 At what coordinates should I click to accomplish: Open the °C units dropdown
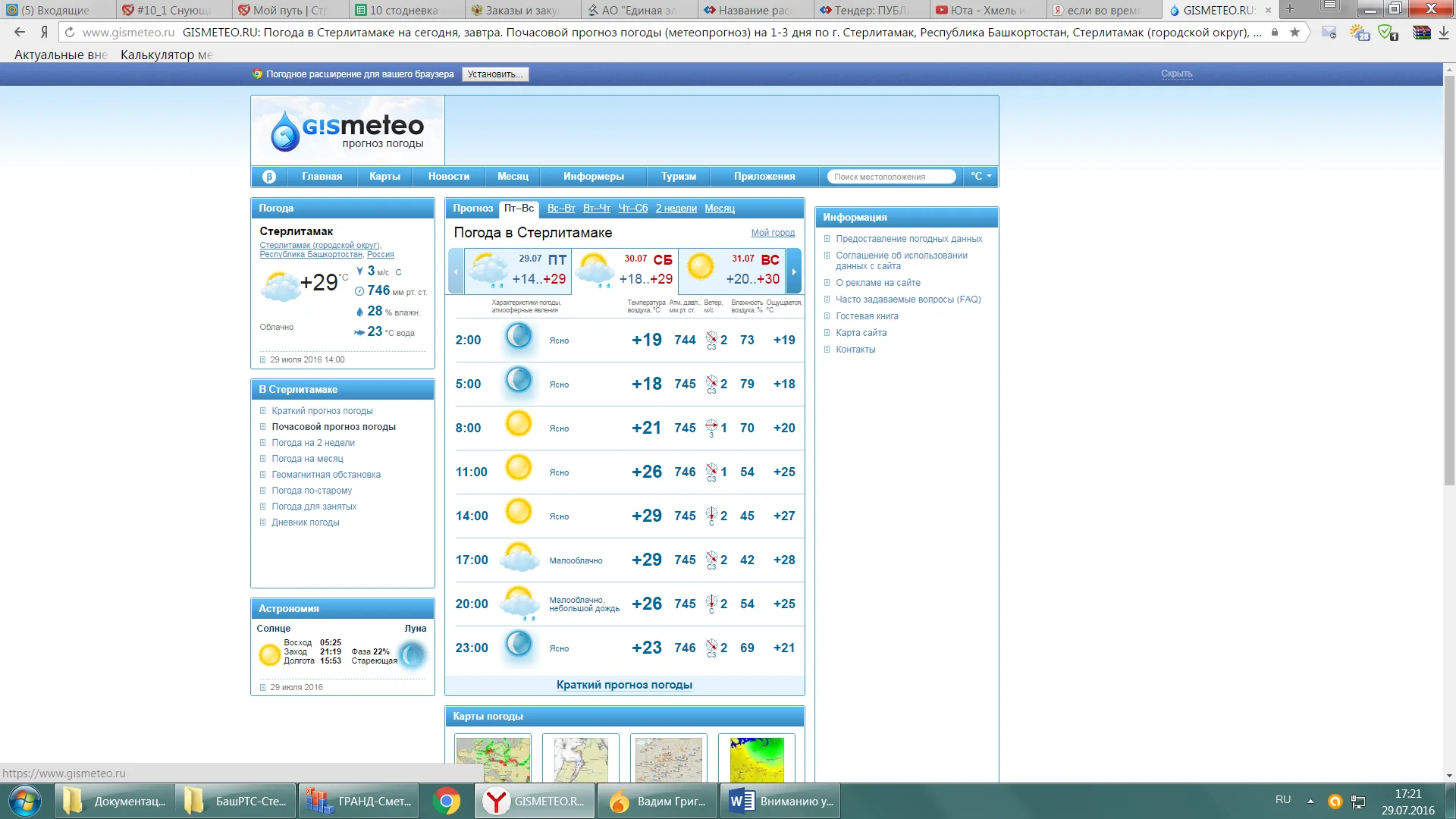pyautogui.click(x=981, y=176)
